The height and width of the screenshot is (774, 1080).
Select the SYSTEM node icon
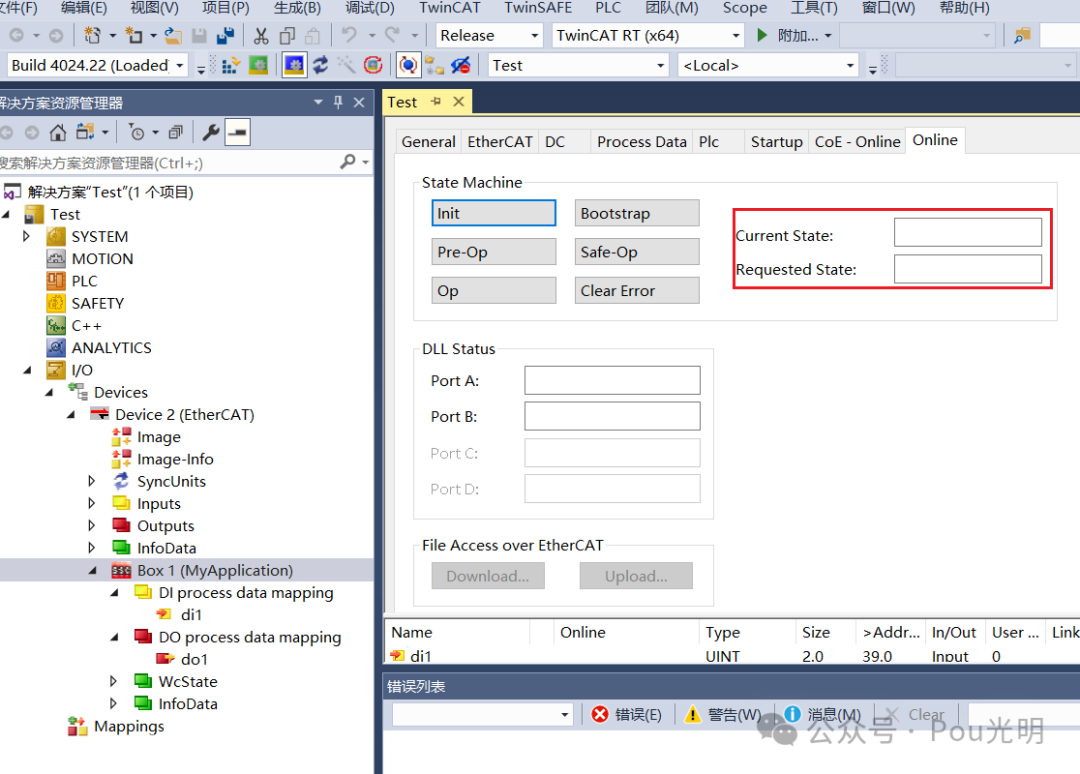click(x=56, y=237)
